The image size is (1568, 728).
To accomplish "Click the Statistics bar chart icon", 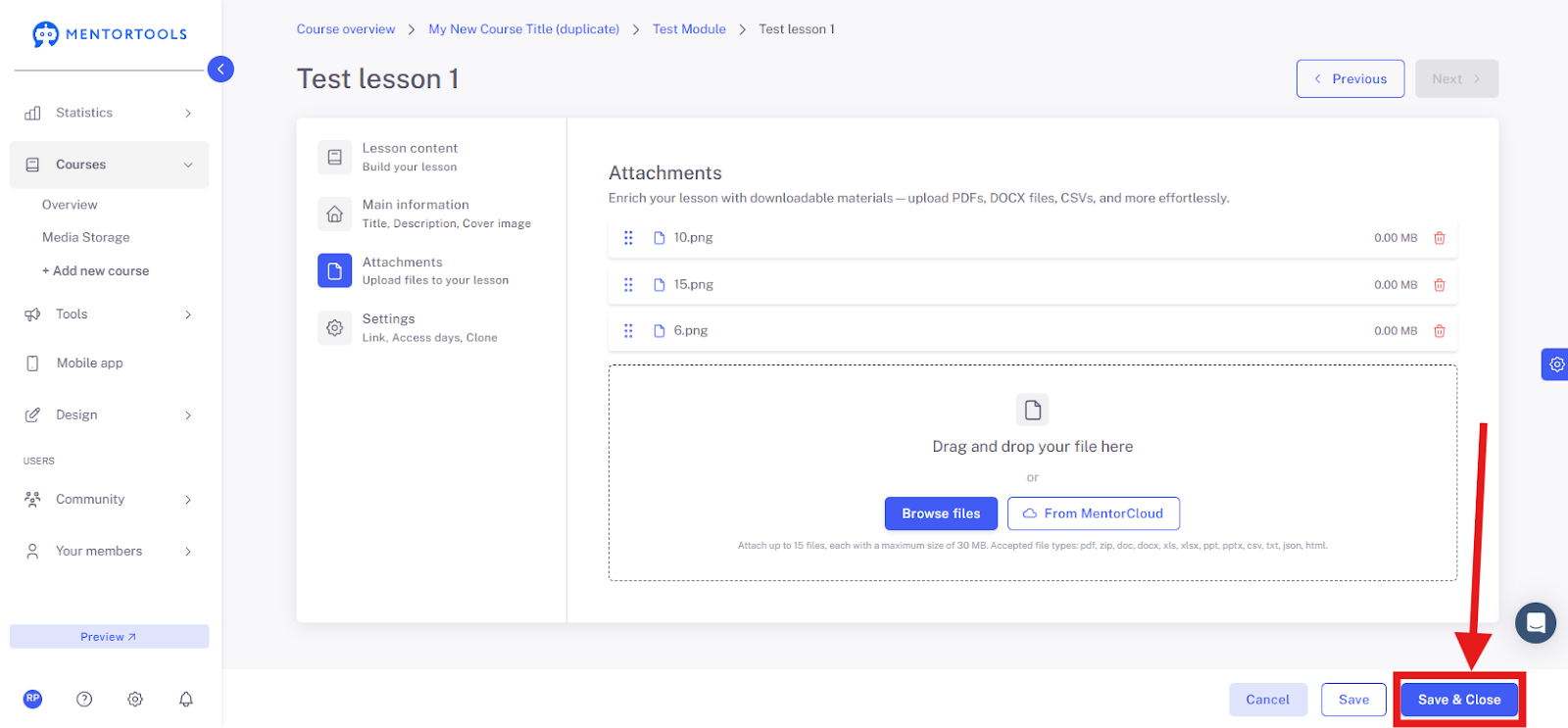I will (32, 113).
